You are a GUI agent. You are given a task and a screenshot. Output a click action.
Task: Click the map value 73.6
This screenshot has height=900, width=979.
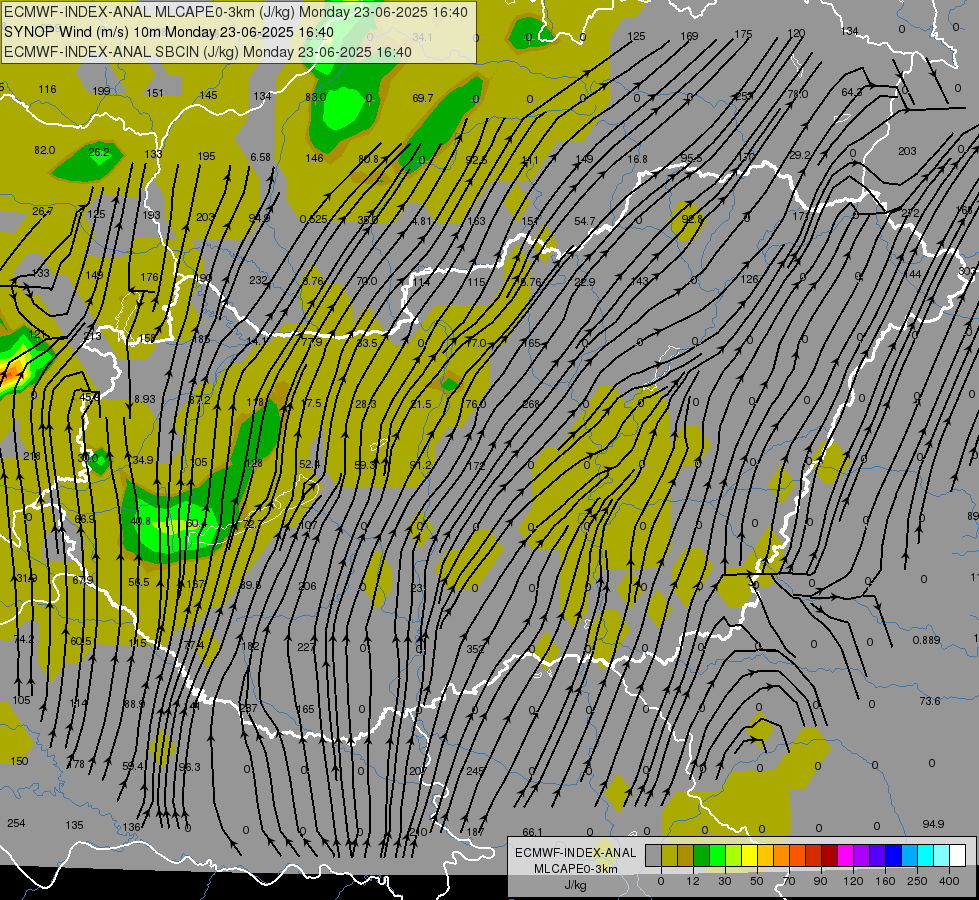click(x=930, y=701)
